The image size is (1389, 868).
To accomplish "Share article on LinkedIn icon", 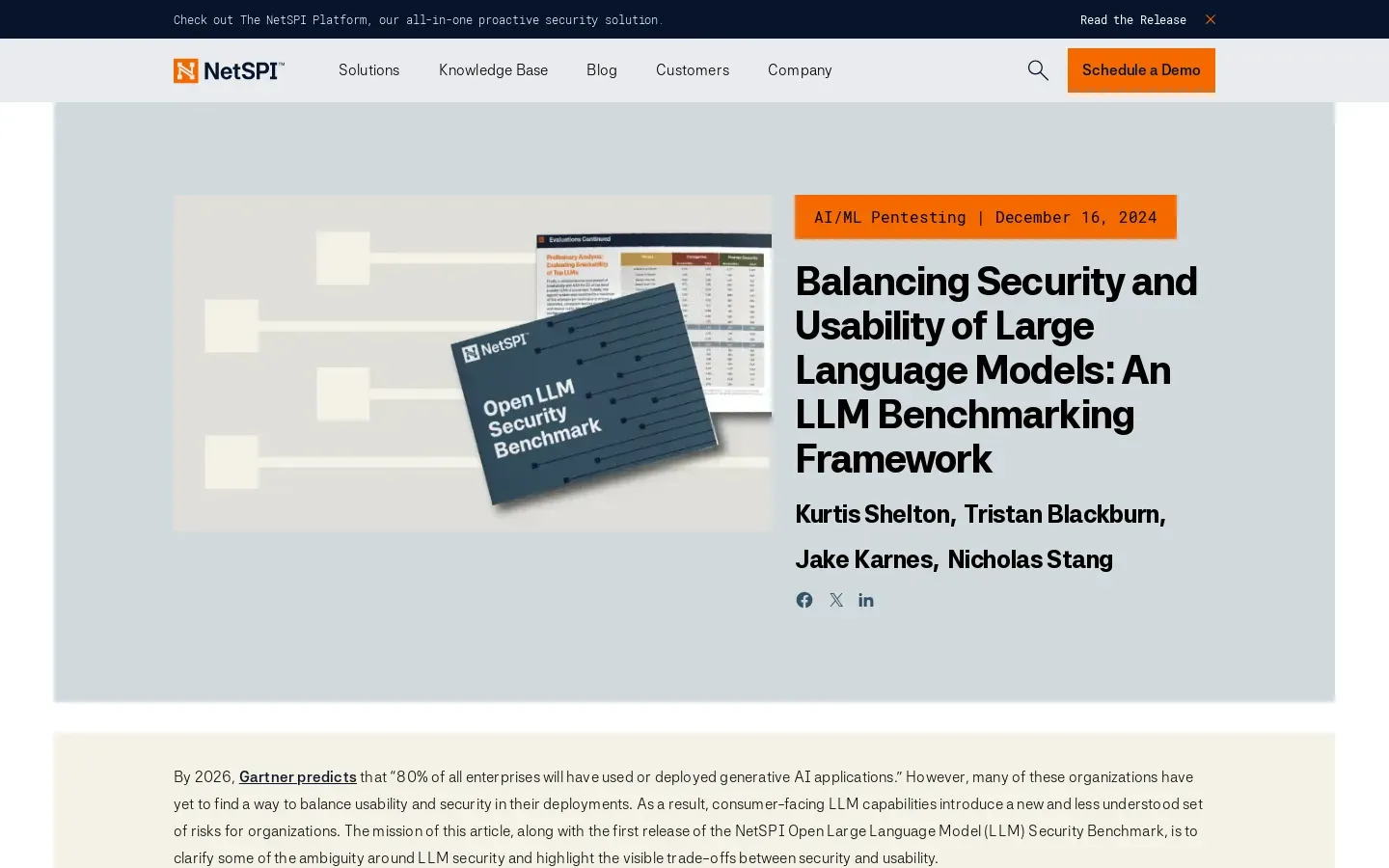I will pyautogui.click(x=866, y=600).
